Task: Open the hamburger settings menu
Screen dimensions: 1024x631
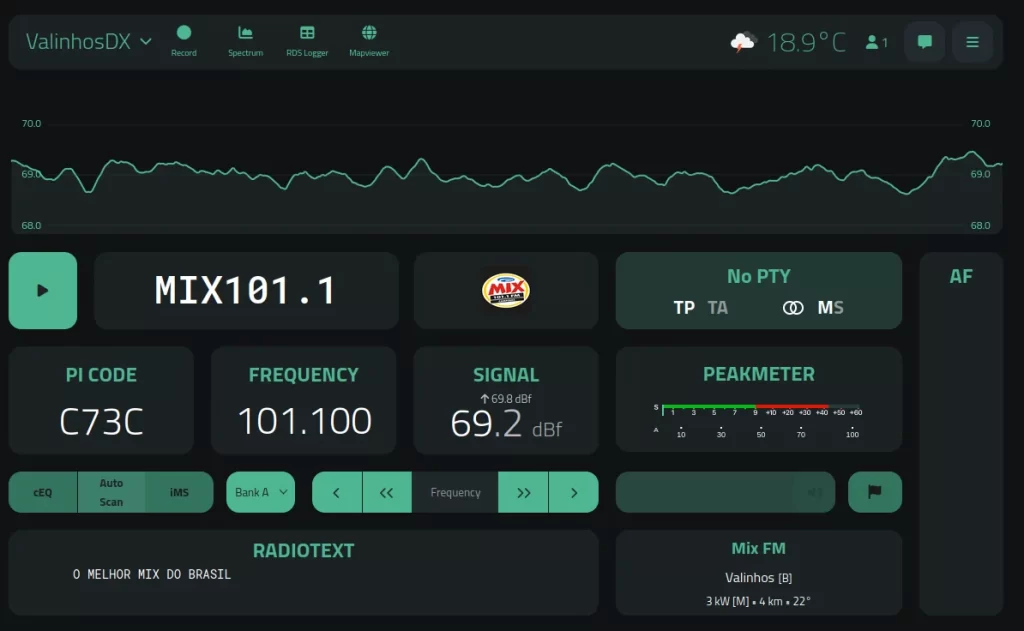Action: point(972,42)
